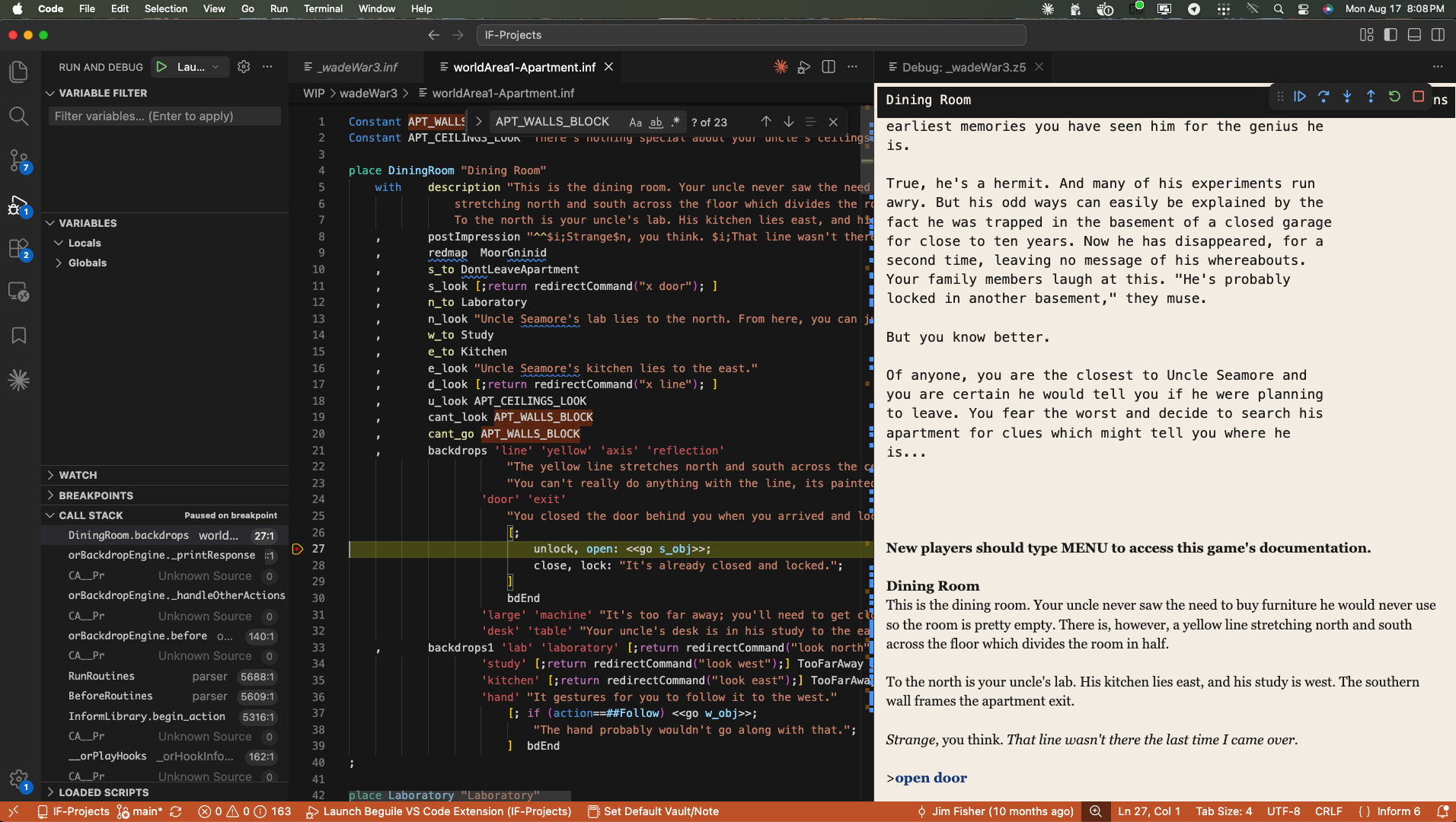Collapse the Variables section
This screenshot has width=1456, height=822.
click(x=50, y=223)
